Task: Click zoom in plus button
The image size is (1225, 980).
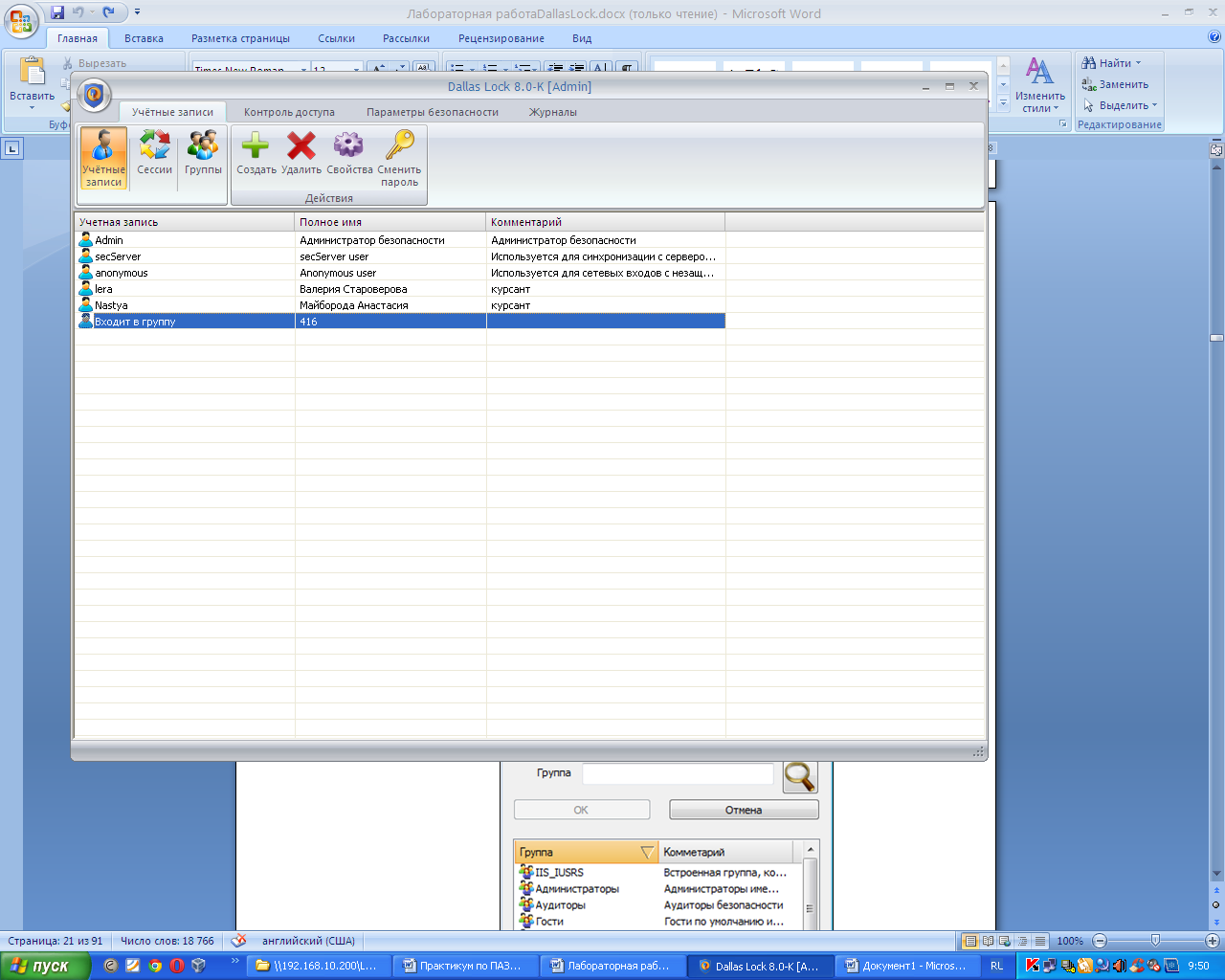Action: click(1212, 941)
